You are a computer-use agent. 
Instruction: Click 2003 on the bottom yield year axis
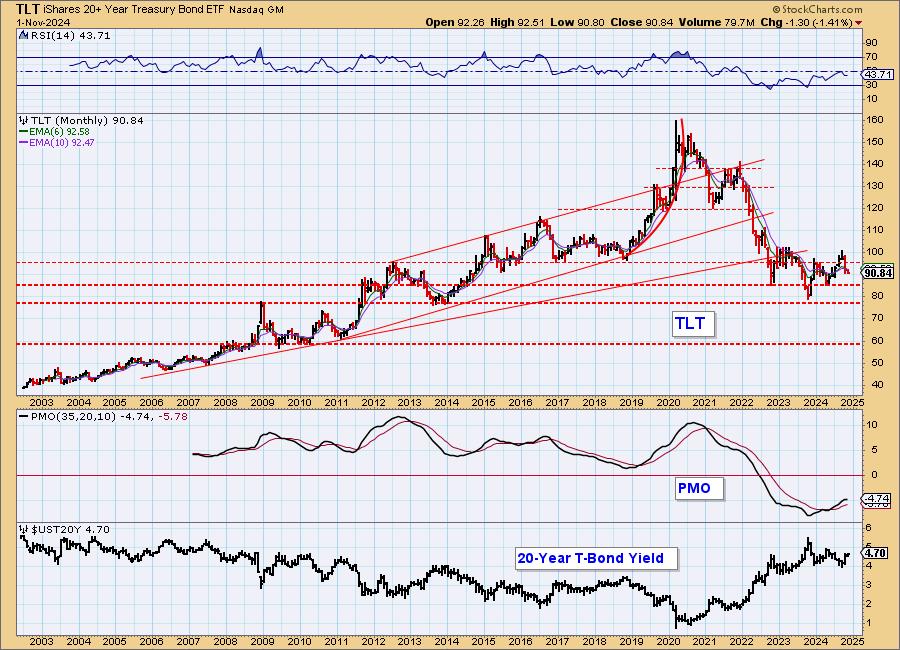pos(41,641)
